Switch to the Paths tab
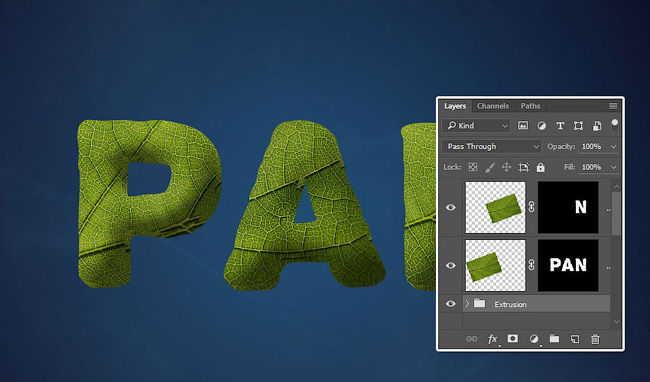The height and width of the screenshot is (382, 650). coord(530,106)
